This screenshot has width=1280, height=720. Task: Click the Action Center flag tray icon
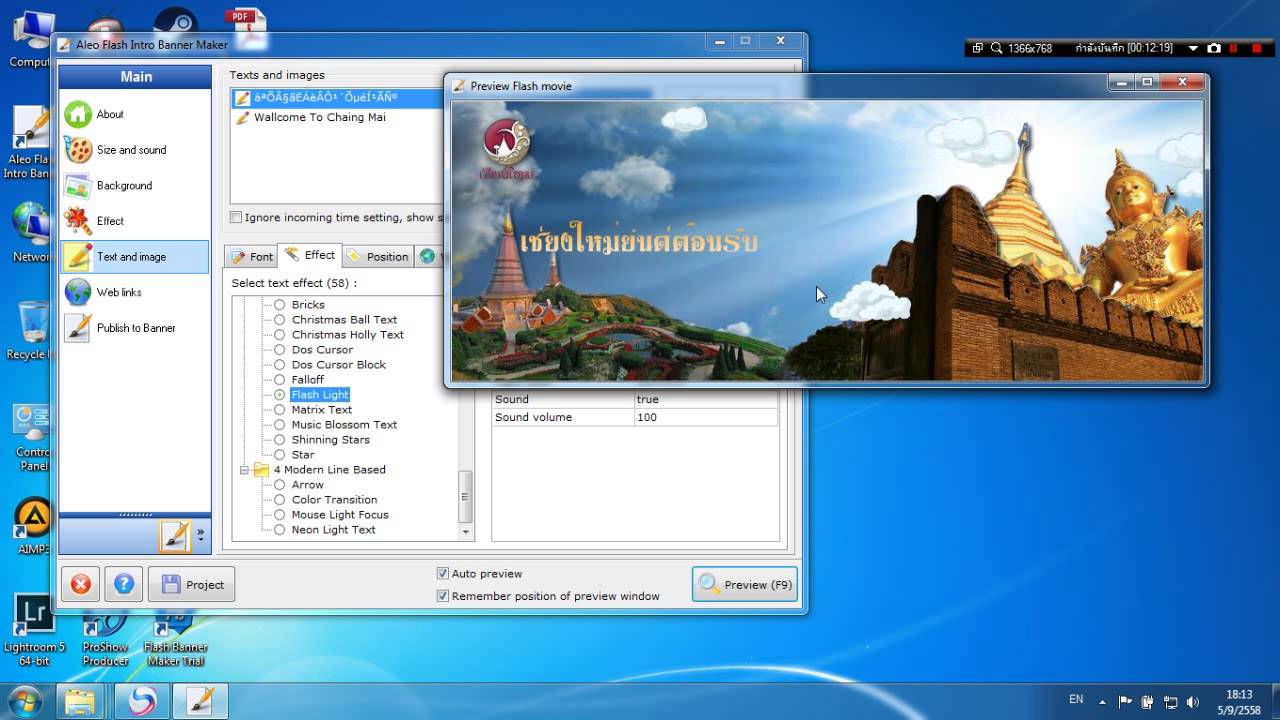pos(1125,701)
